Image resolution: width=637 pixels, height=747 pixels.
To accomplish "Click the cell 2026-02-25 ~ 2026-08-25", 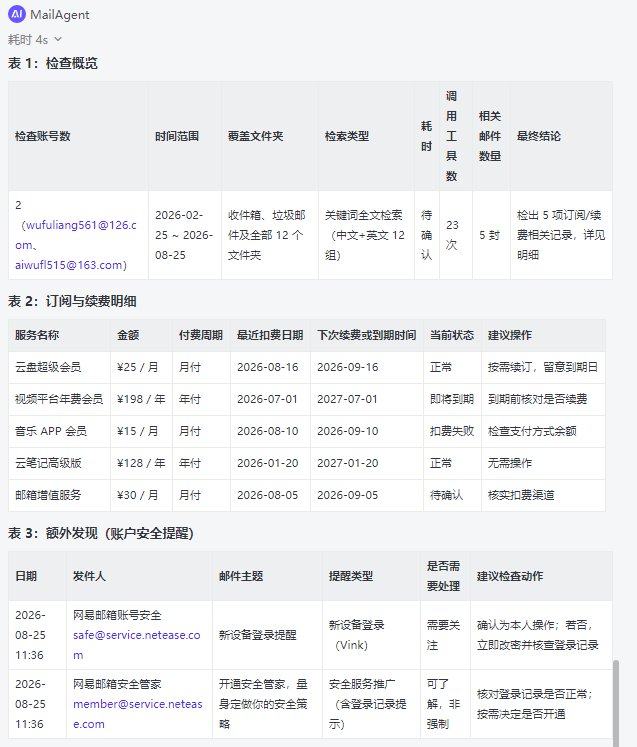I will 184,235.
